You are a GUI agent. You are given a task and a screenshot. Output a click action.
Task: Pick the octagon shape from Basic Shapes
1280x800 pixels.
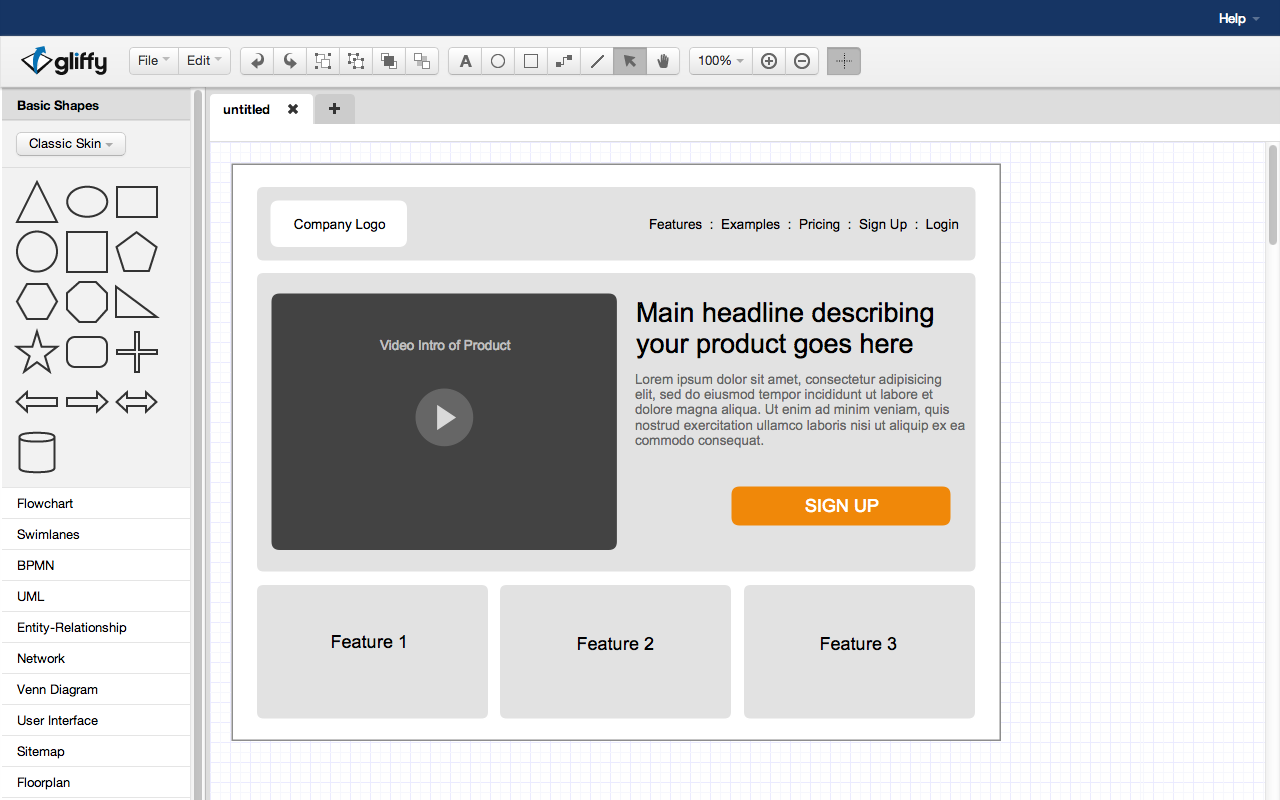pos(87,302)
